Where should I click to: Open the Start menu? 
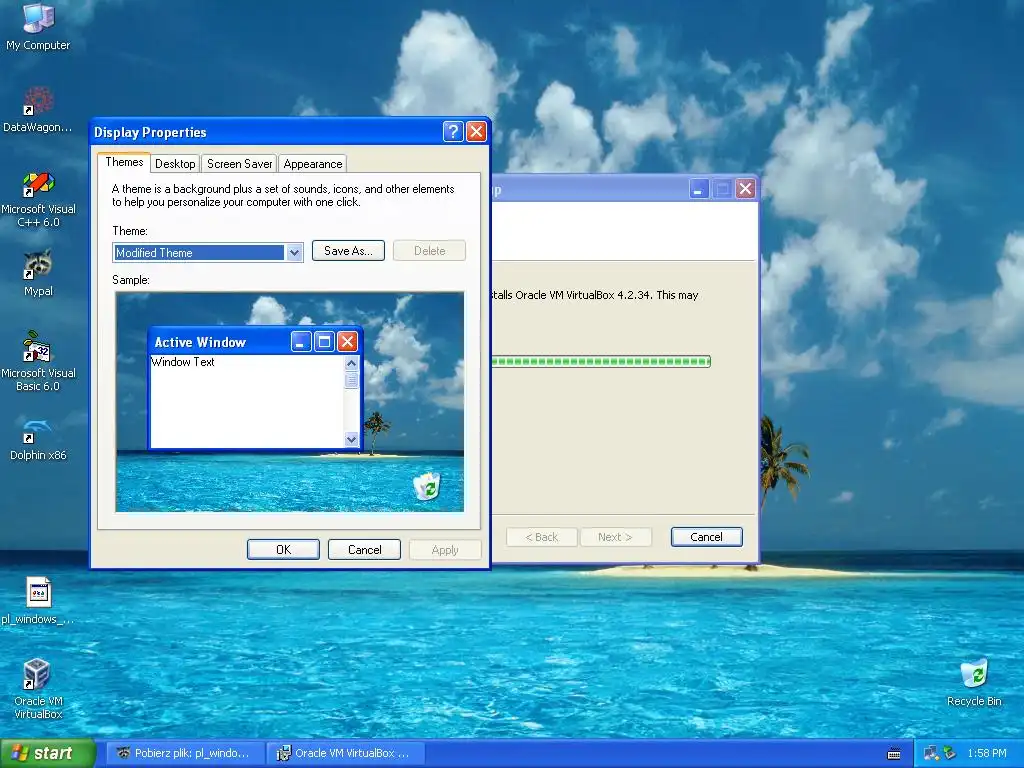(x=47, y=753)
